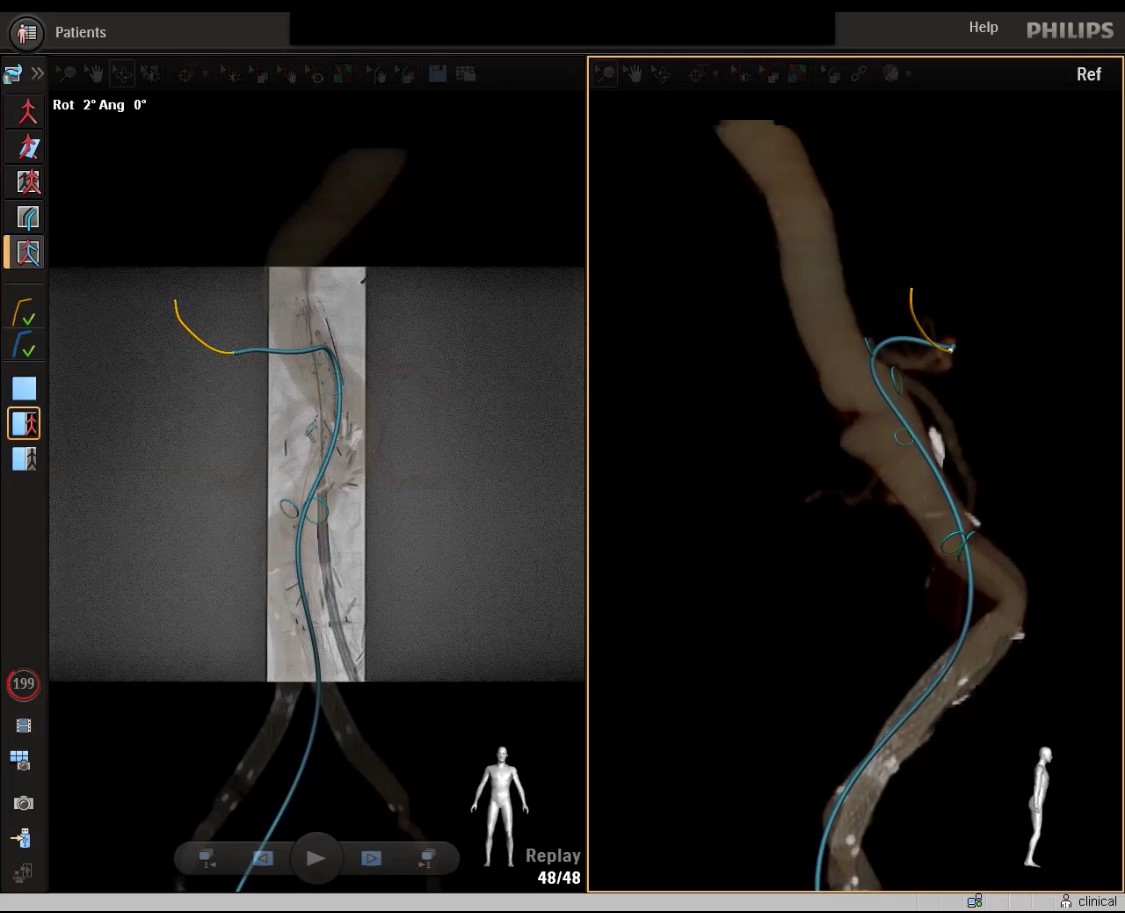Click the link views chain icon

(x=859, y=73)
